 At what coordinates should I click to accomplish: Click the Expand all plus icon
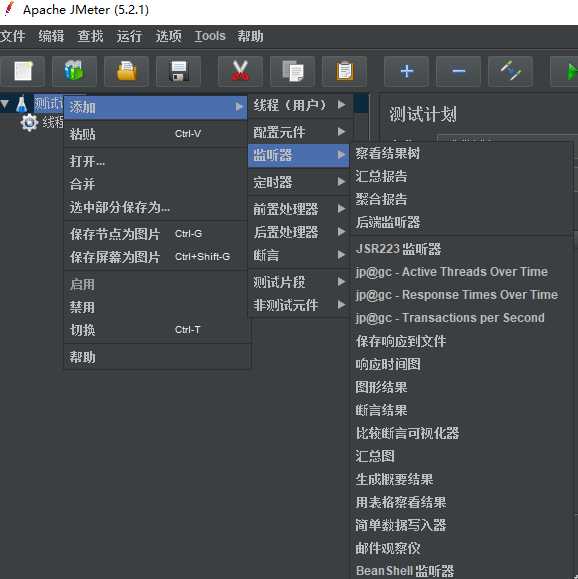[407, 71]
